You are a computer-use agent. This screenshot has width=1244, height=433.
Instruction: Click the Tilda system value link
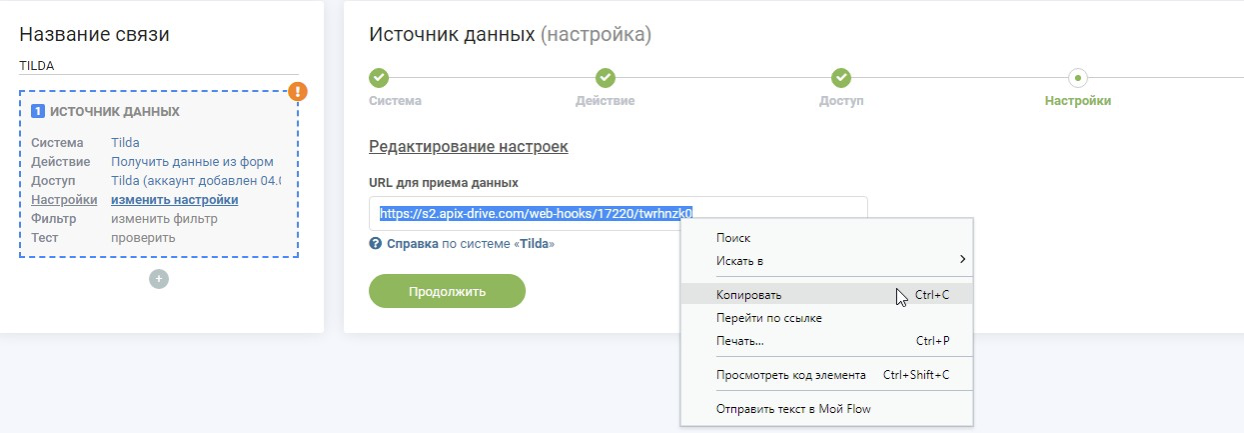[125, 143]
